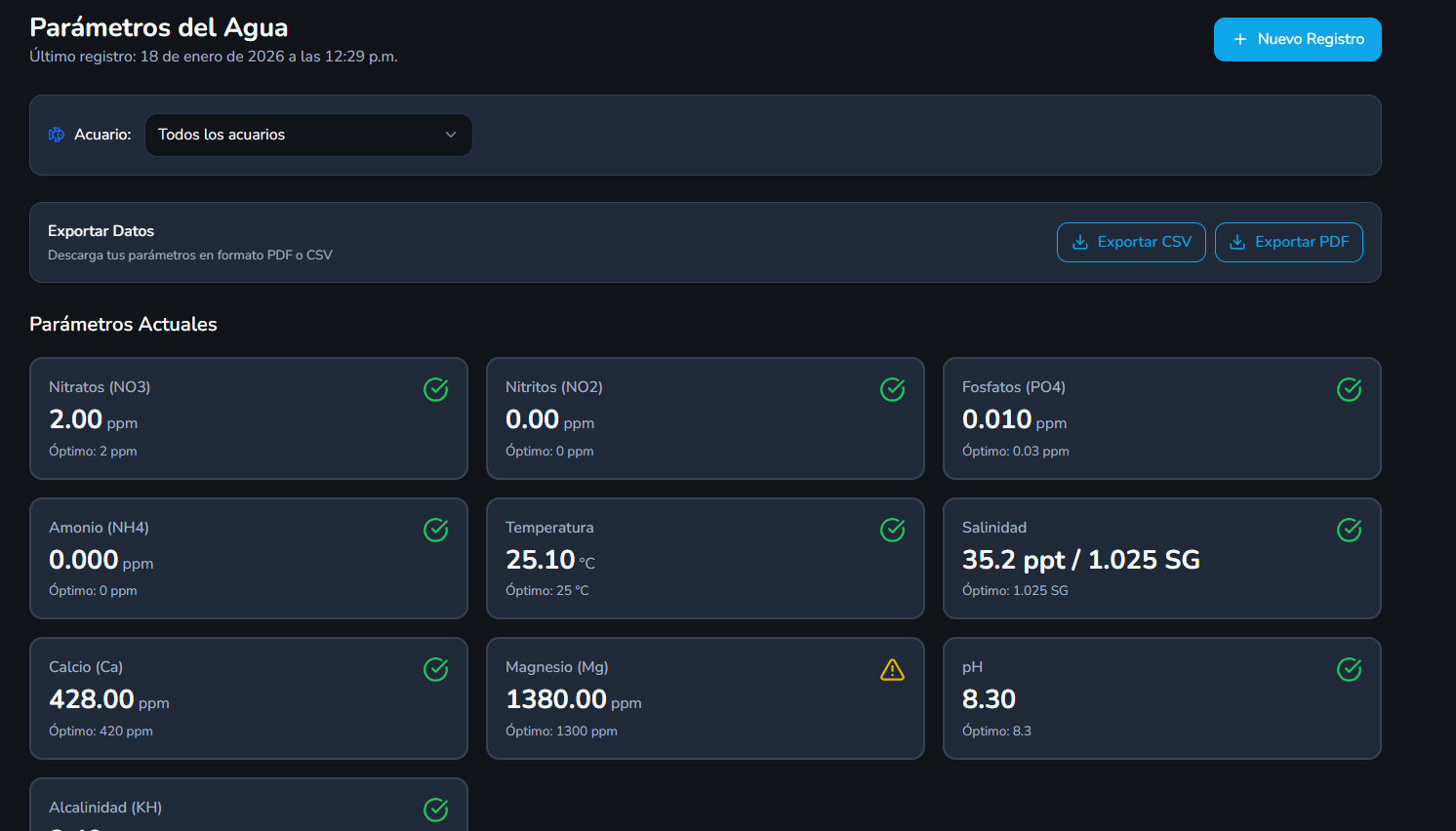Click the download icon in Exportar CSV

(x=1080, y=242)
